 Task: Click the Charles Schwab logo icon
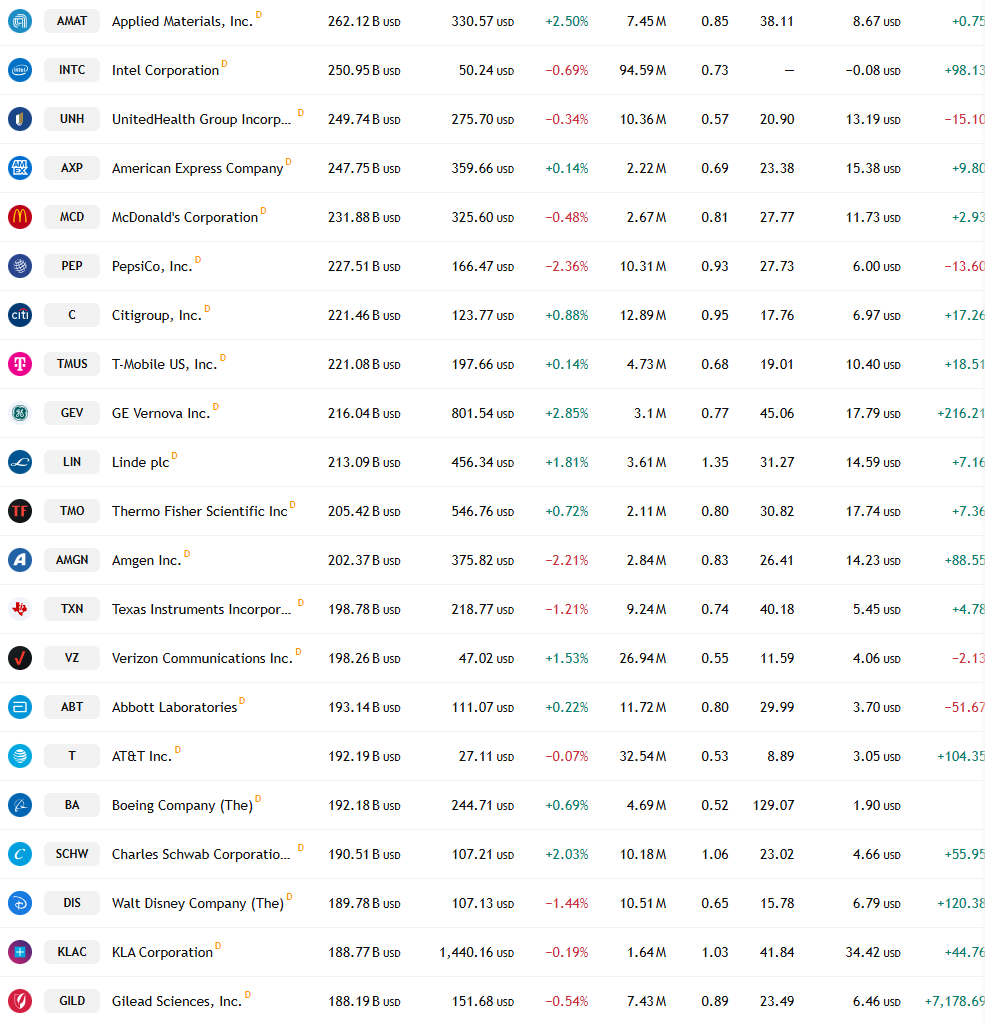click(x=20, y=854)
